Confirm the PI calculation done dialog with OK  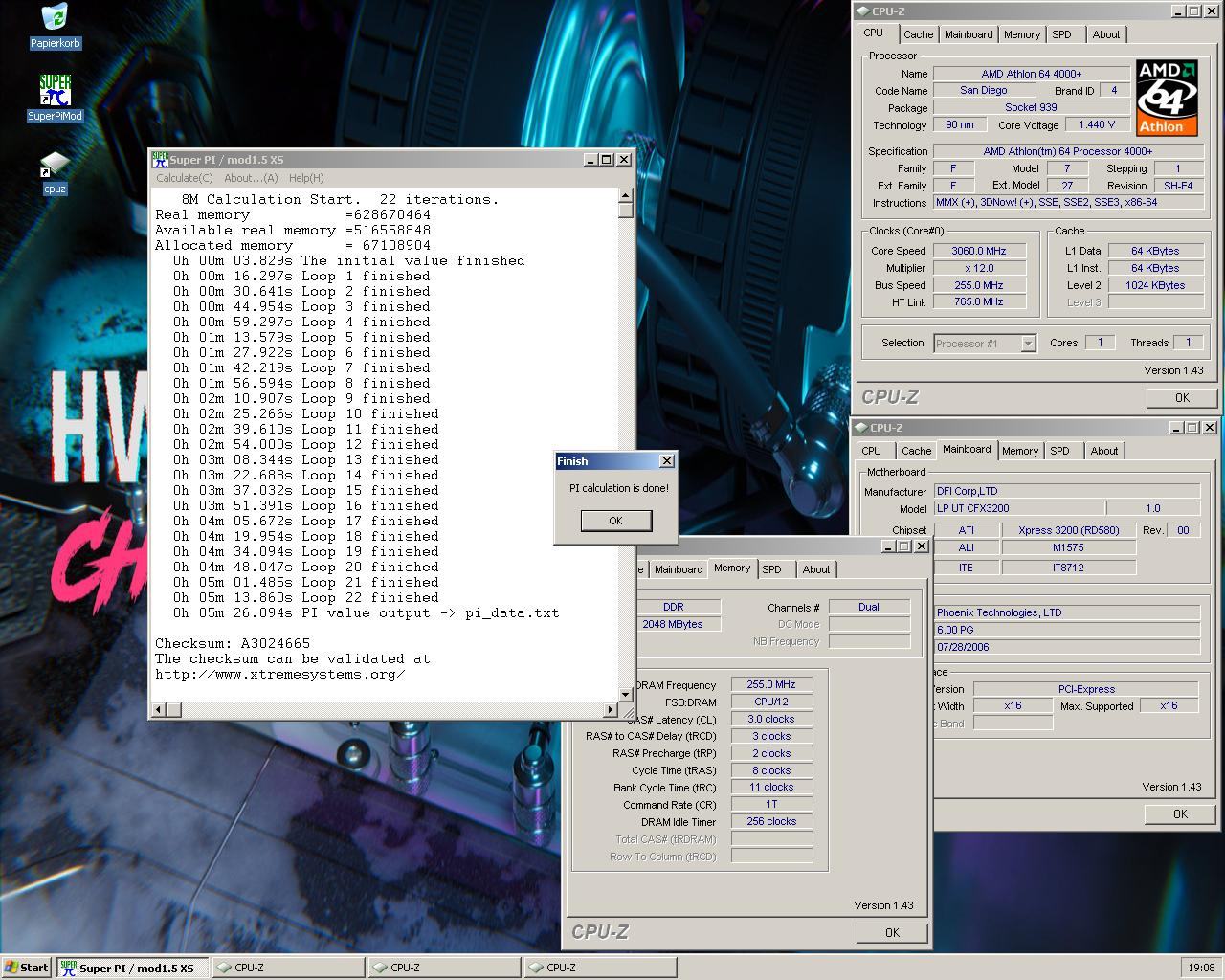pyautogui.click(x=615, y=521)
